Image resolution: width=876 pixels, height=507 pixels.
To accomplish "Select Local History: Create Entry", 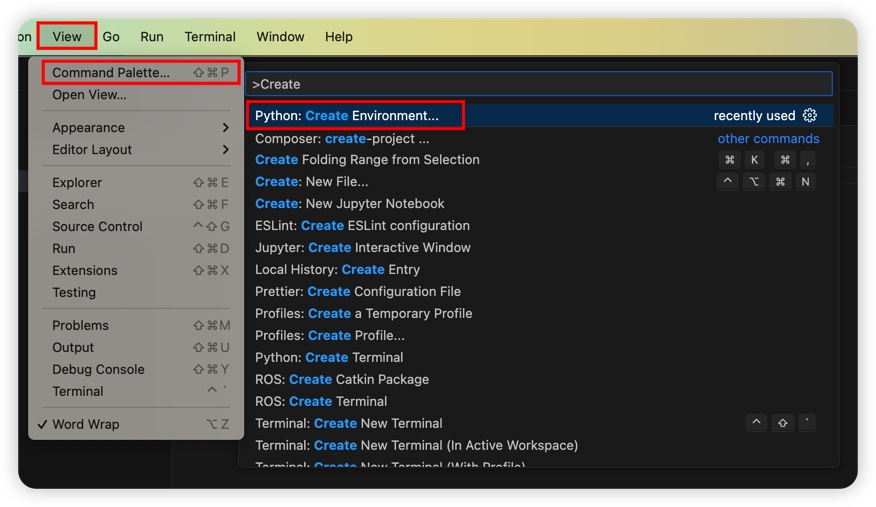I will click(x=539, y=270).
